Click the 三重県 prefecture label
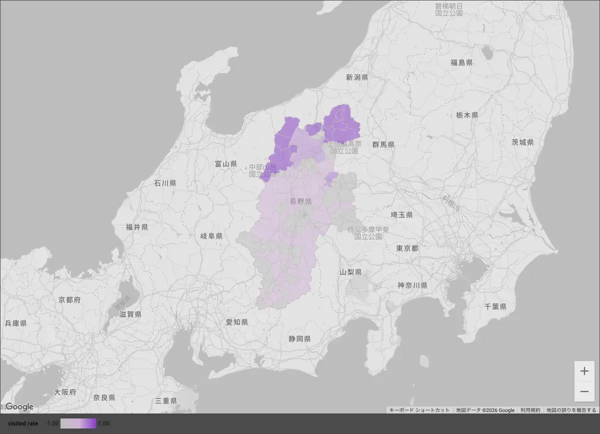Viewport: 600px width, 434px height. [166, 401]
